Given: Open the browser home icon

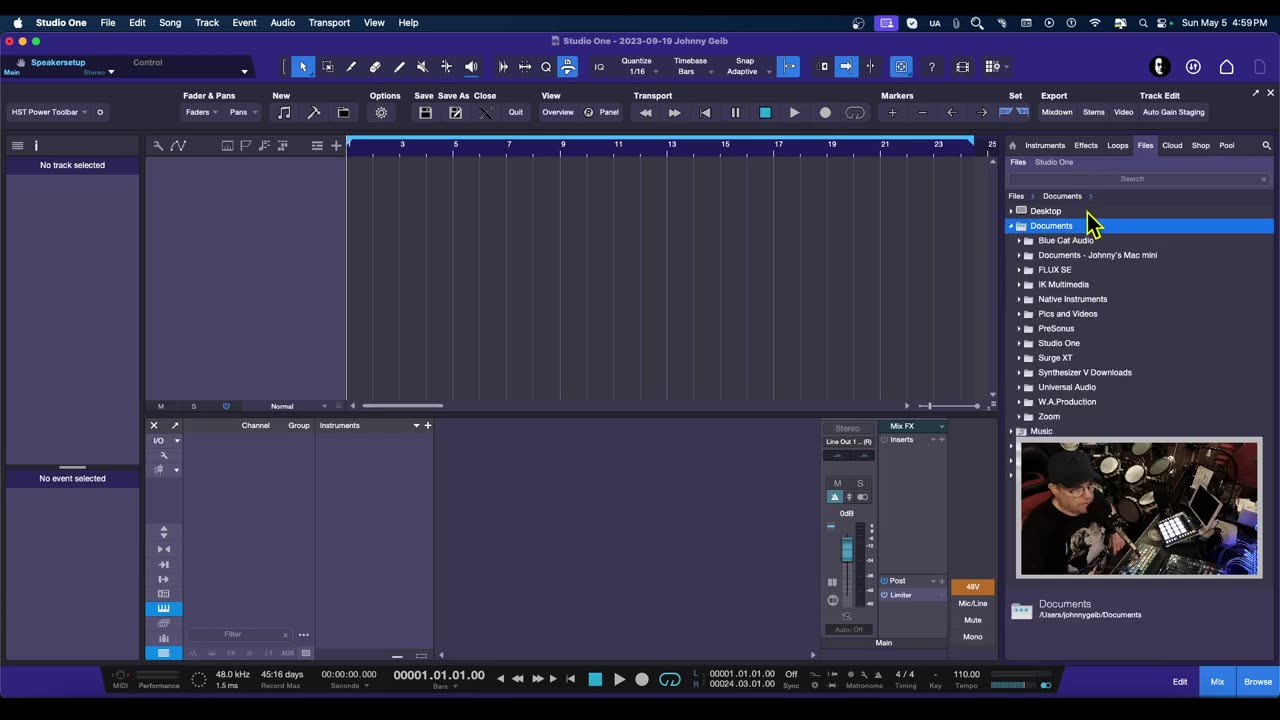Looking at the screenshot, I should [x=1012, y=146].
